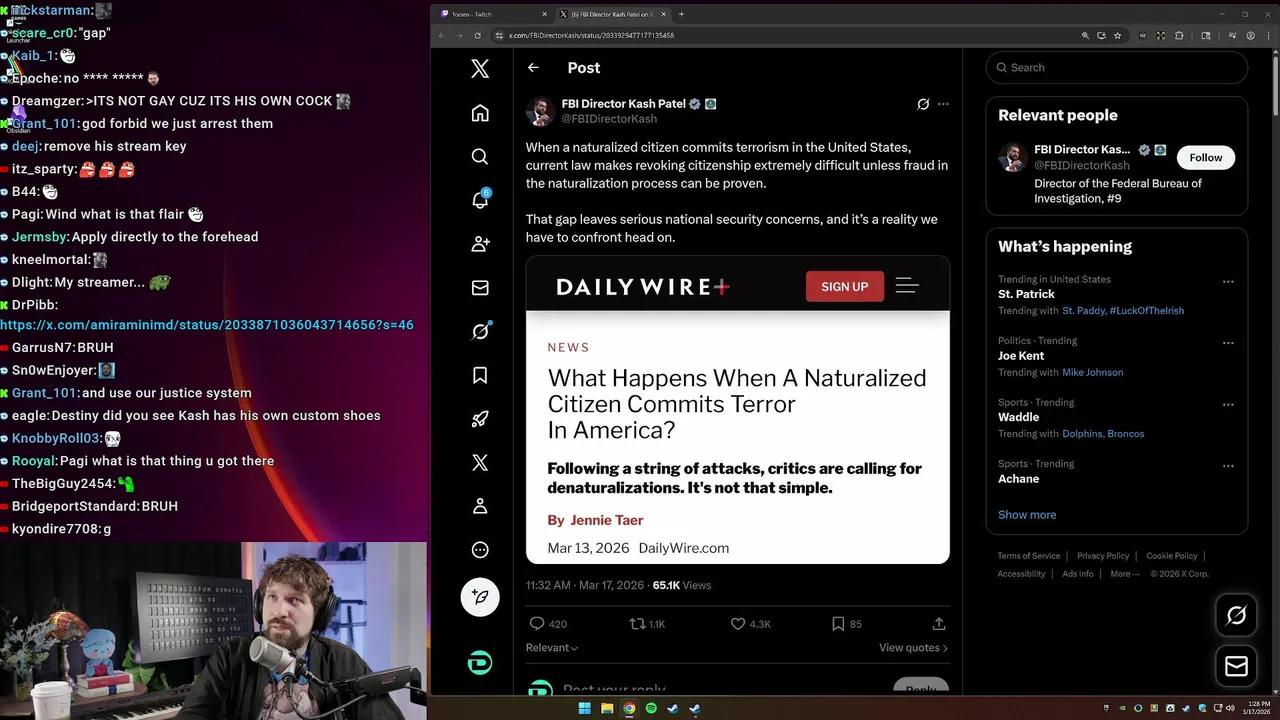Open the floating Grok button bottom right
This screenshot has height=720, width=1280.
tap(1236, 616)
